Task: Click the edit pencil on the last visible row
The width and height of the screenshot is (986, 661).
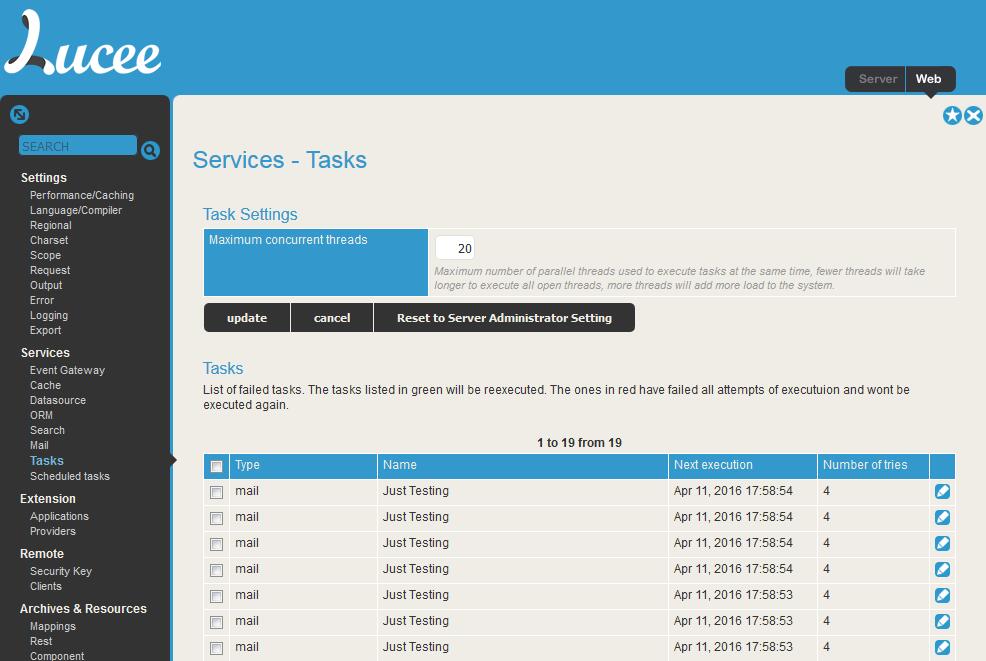Action: tap(941, 647)
